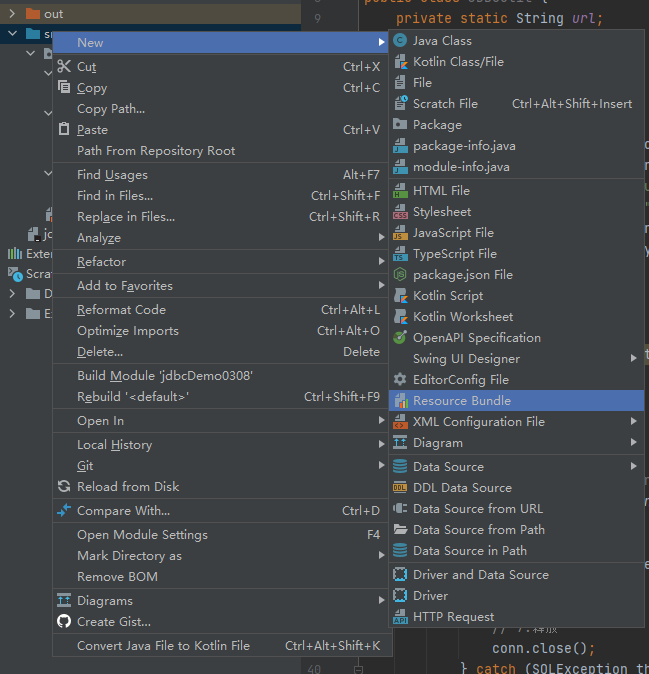Expand the Add to Favorites submenu
This screenshot has width=649, height=674.
coord(220,285)
